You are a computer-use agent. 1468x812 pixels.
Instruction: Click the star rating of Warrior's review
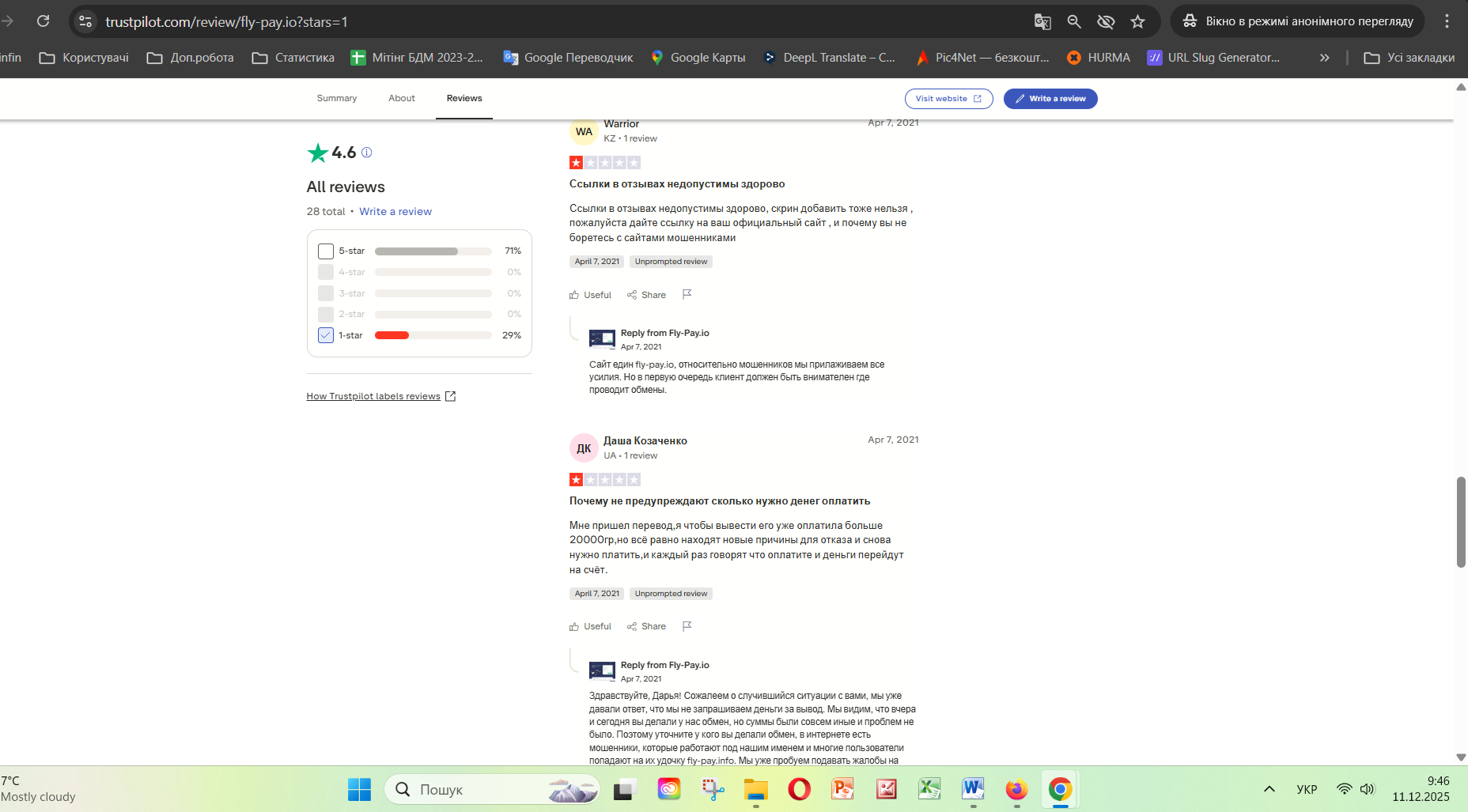pyautogui.click(x=605, y=163)
